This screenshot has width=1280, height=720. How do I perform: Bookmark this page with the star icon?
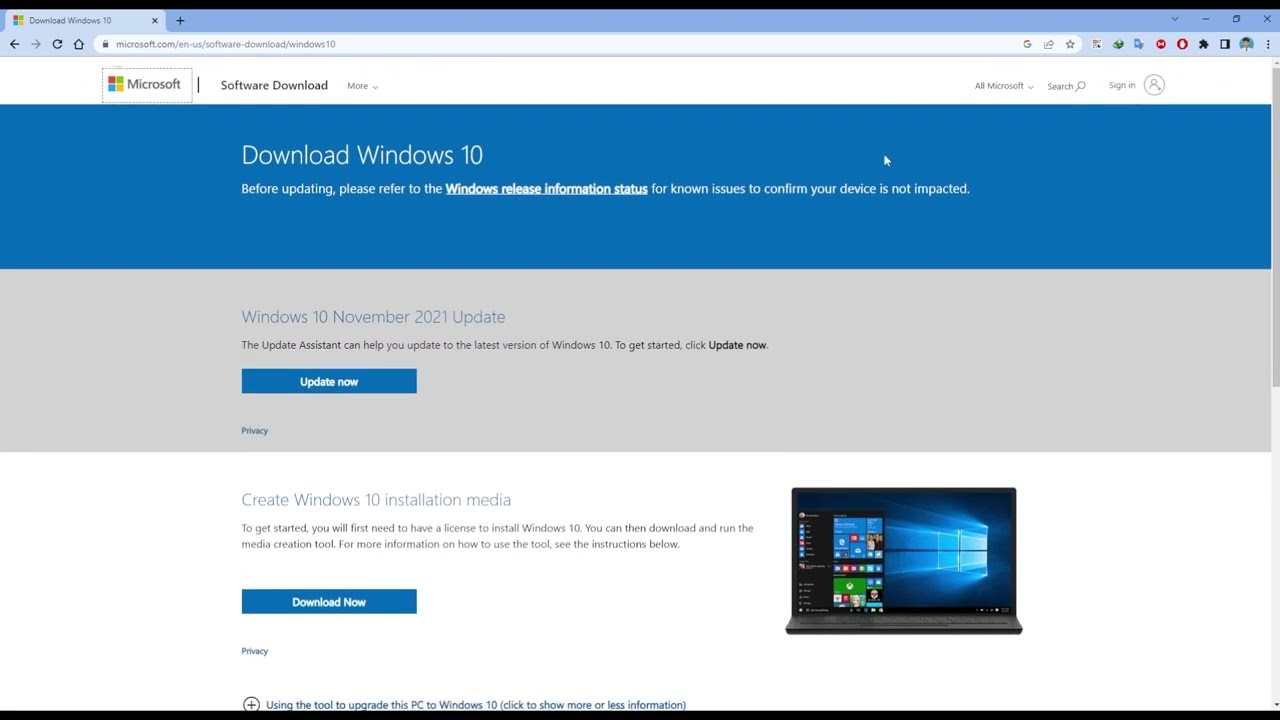(x=1070, y=44)
